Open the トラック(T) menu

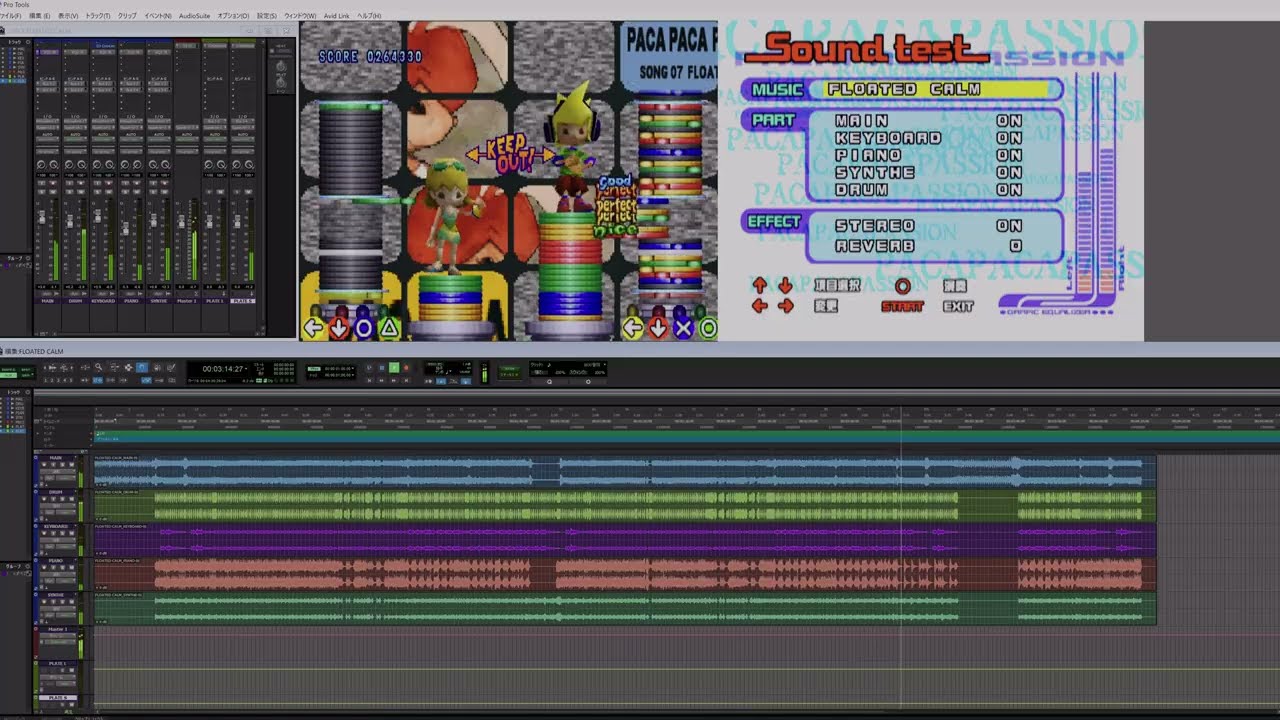point(98,16)
